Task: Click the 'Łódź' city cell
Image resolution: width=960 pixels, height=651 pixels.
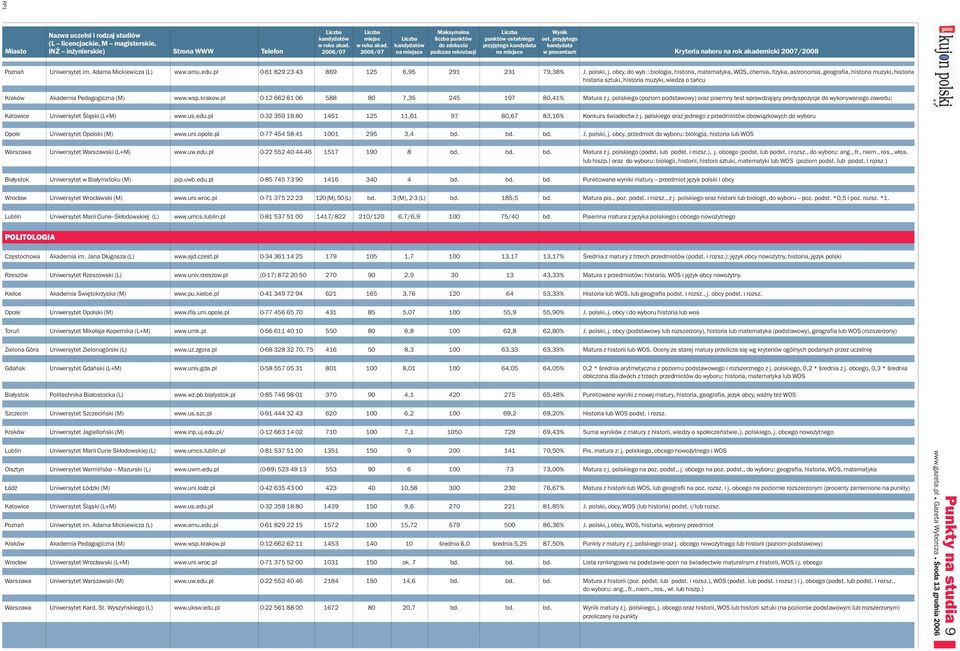Action: [12, 488]
